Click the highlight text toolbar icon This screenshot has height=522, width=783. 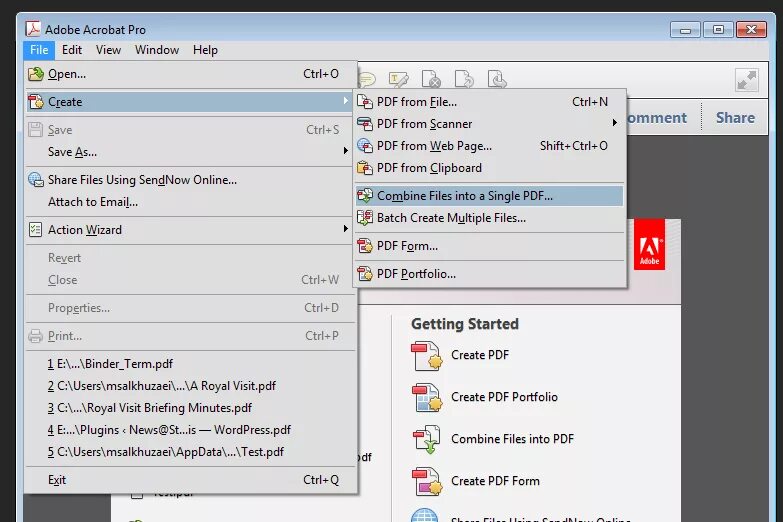tap(398, 79)
